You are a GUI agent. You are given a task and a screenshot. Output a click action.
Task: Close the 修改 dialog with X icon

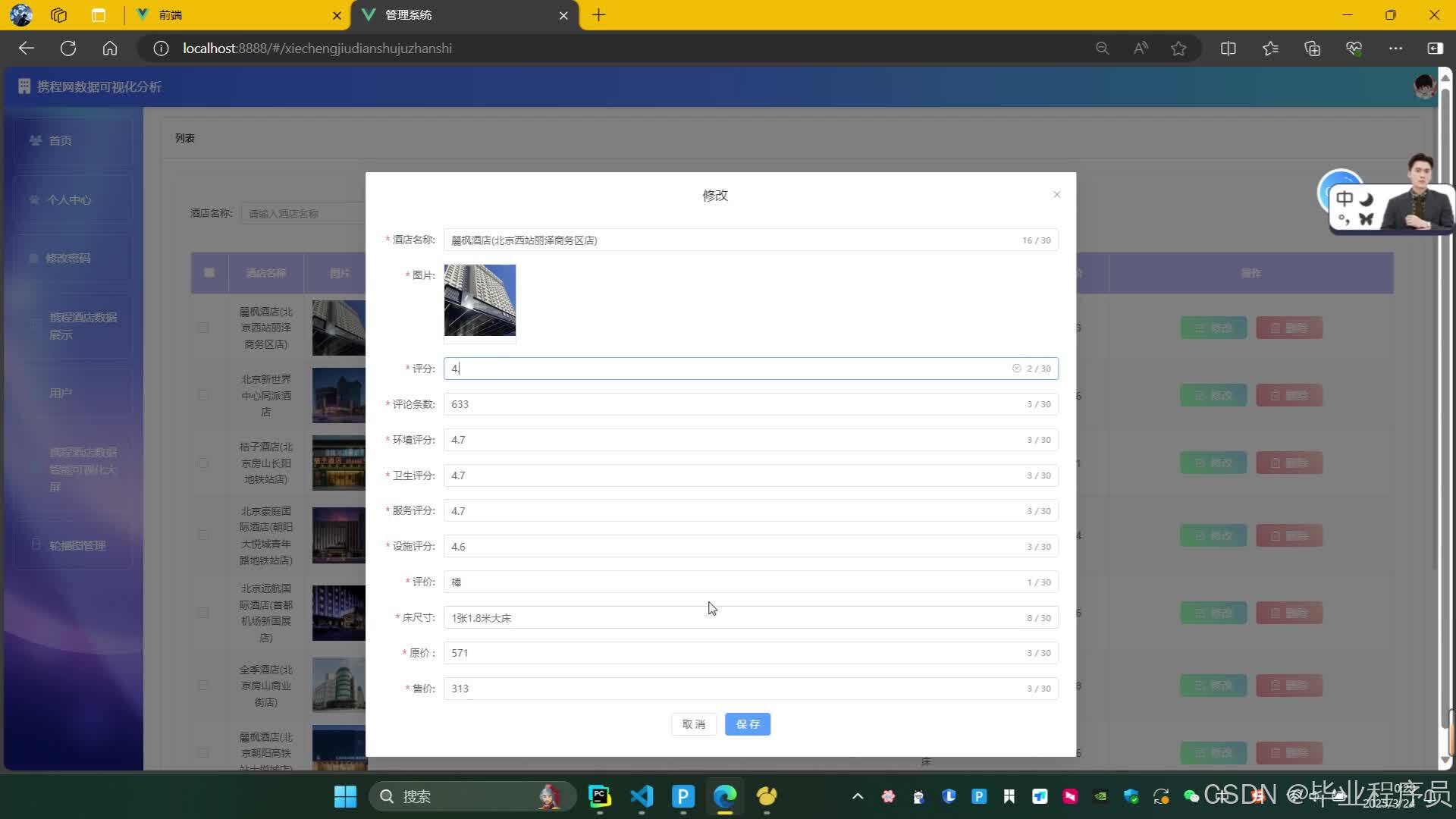coord(1056,195)
